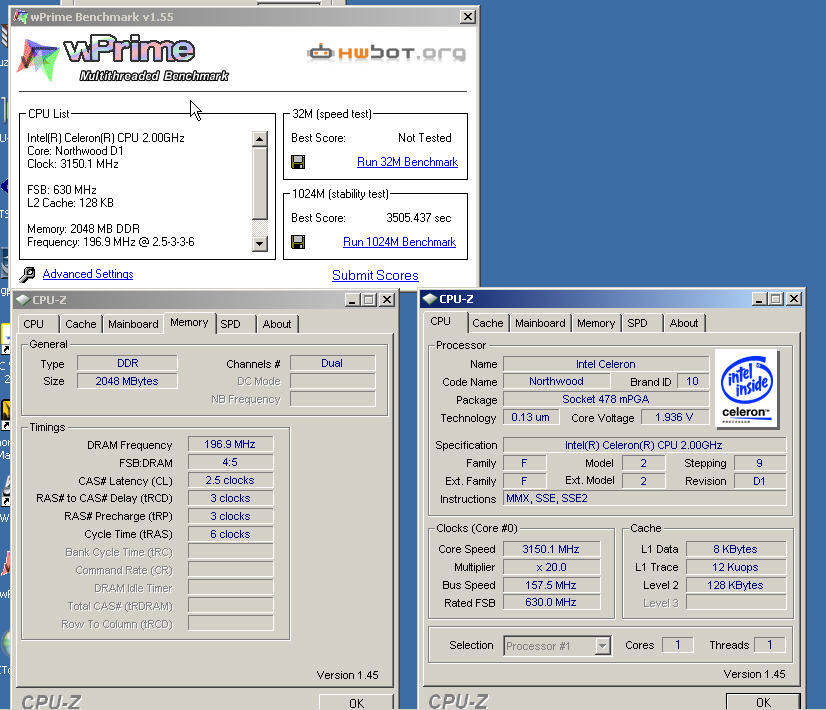
Task: Click OK in the left CPU-Z window
Action: 357,703
